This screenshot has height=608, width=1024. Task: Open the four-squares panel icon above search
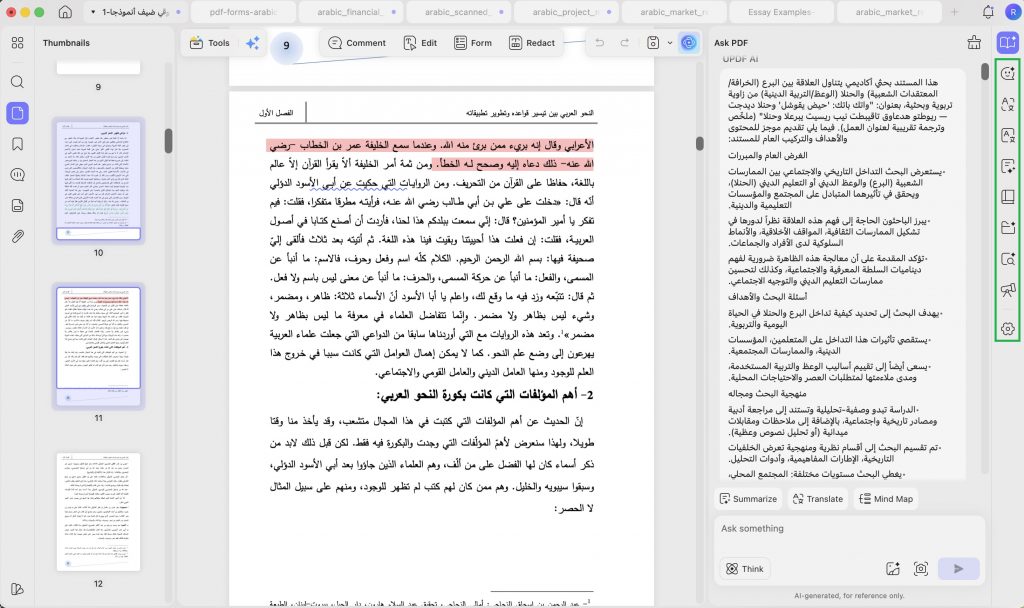pos(18,43)
